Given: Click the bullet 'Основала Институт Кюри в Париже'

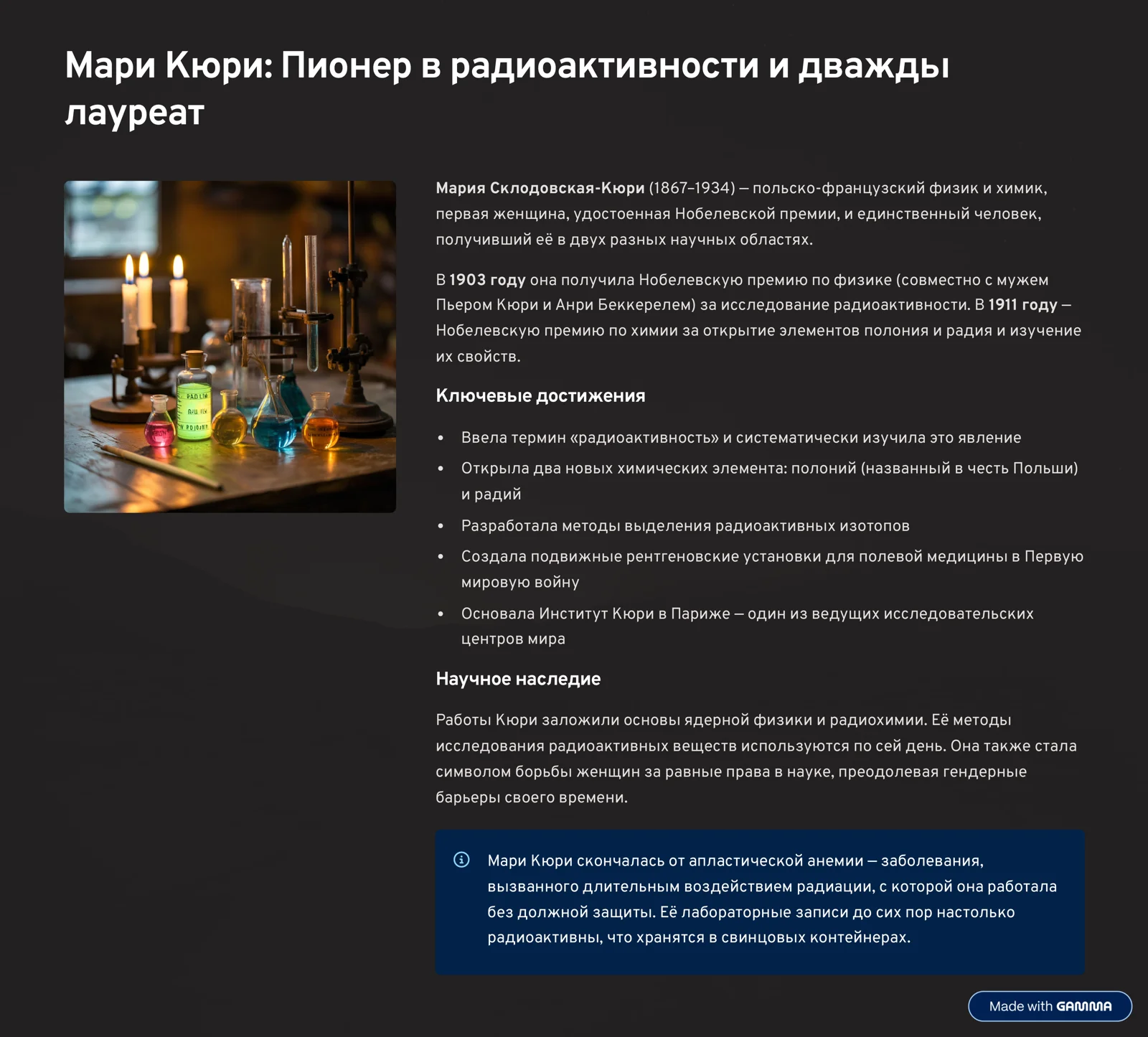Looking at the screenshot, I should (x=748, y=626).
